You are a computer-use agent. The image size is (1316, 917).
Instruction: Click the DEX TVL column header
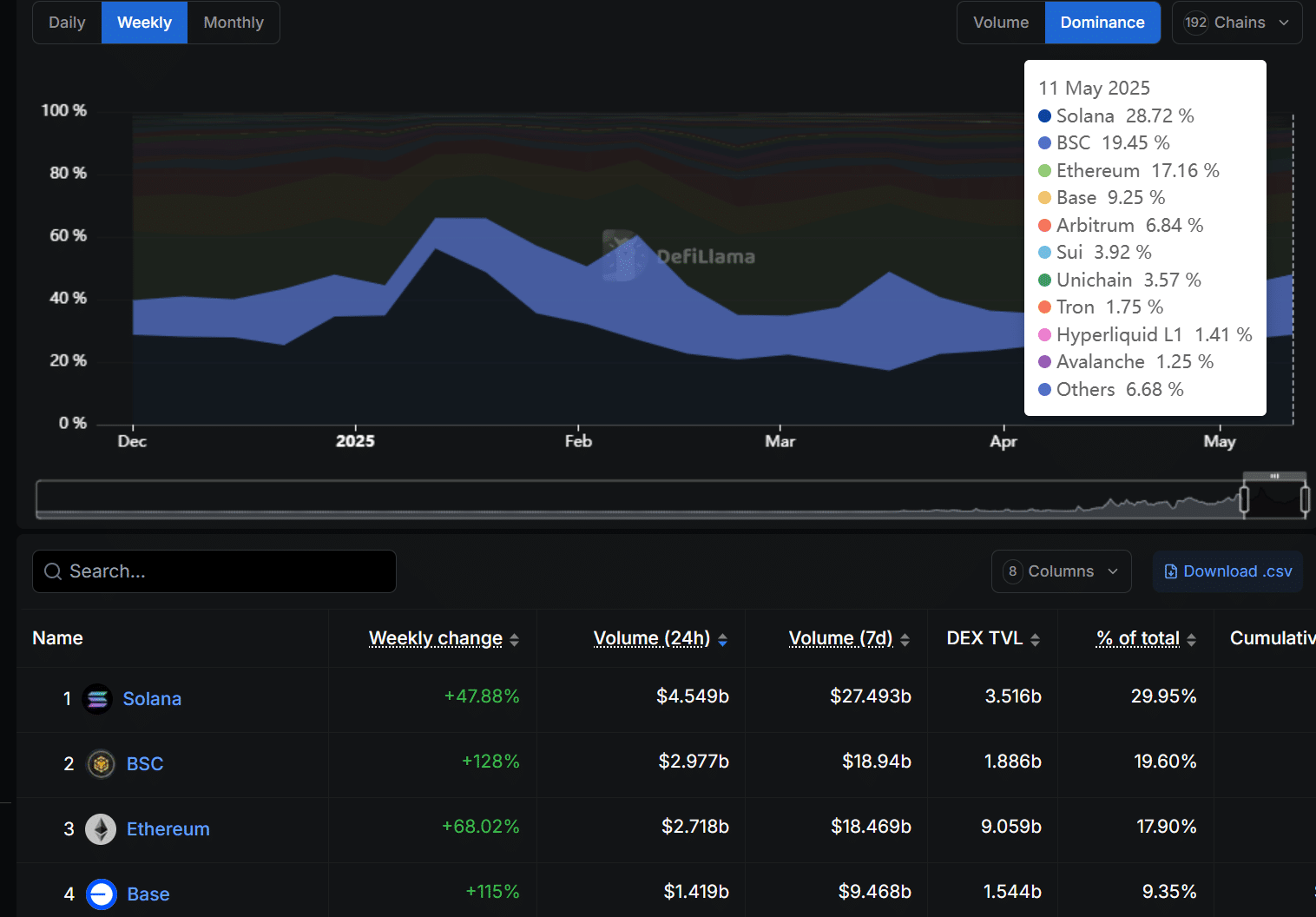(985, 638)
